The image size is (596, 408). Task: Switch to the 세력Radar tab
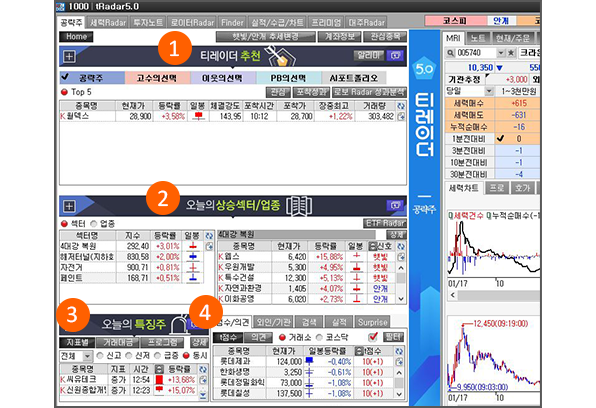pos(108,22)
